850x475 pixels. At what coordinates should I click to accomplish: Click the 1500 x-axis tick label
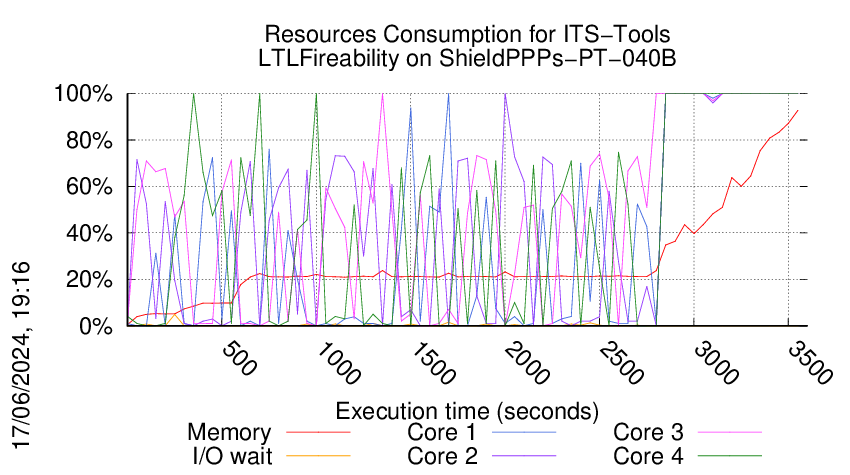pyautogui.click(x=432, y=363)
